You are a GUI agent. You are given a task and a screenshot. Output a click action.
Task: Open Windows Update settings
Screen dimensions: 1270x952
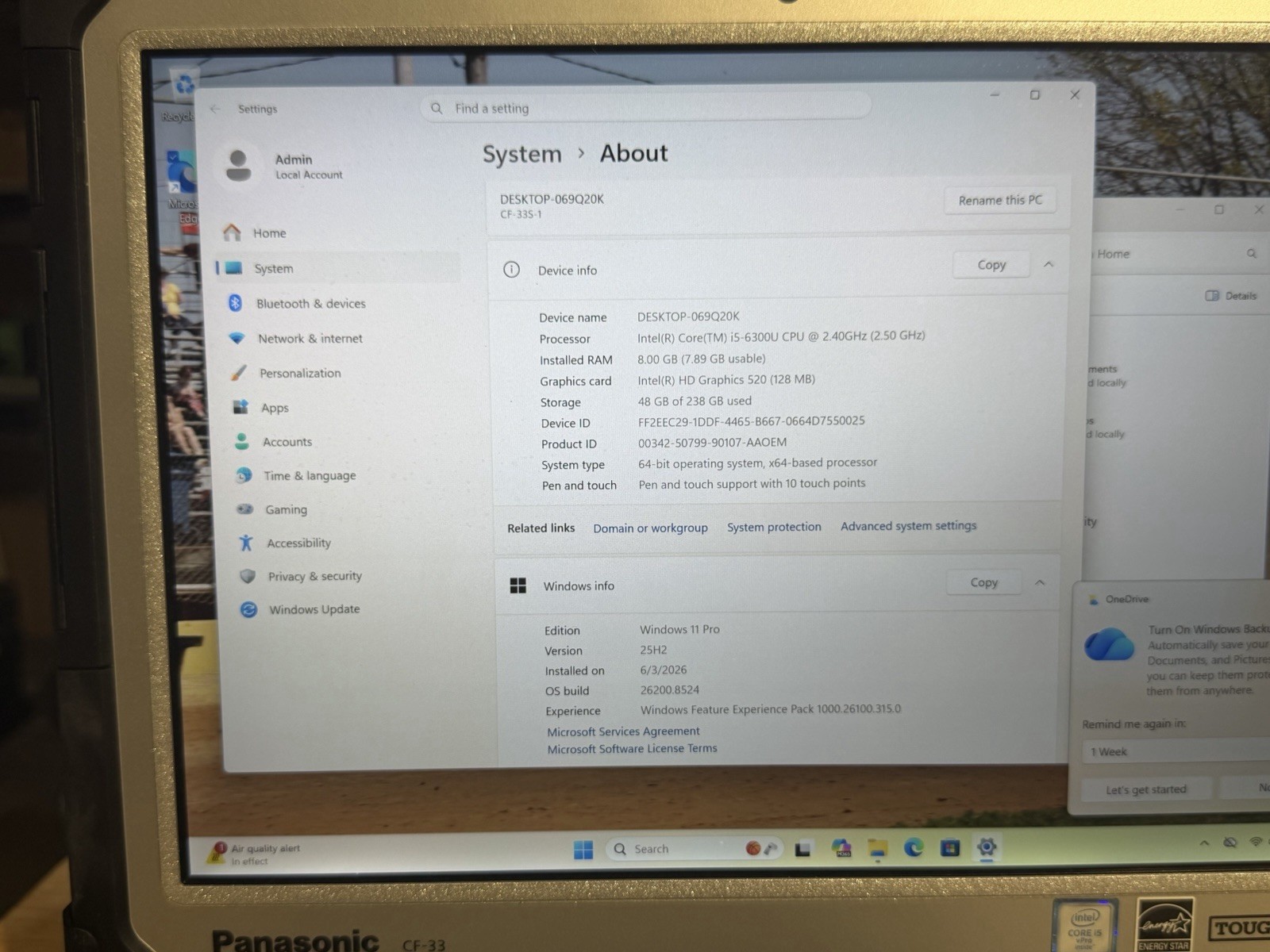pos(314,609)
